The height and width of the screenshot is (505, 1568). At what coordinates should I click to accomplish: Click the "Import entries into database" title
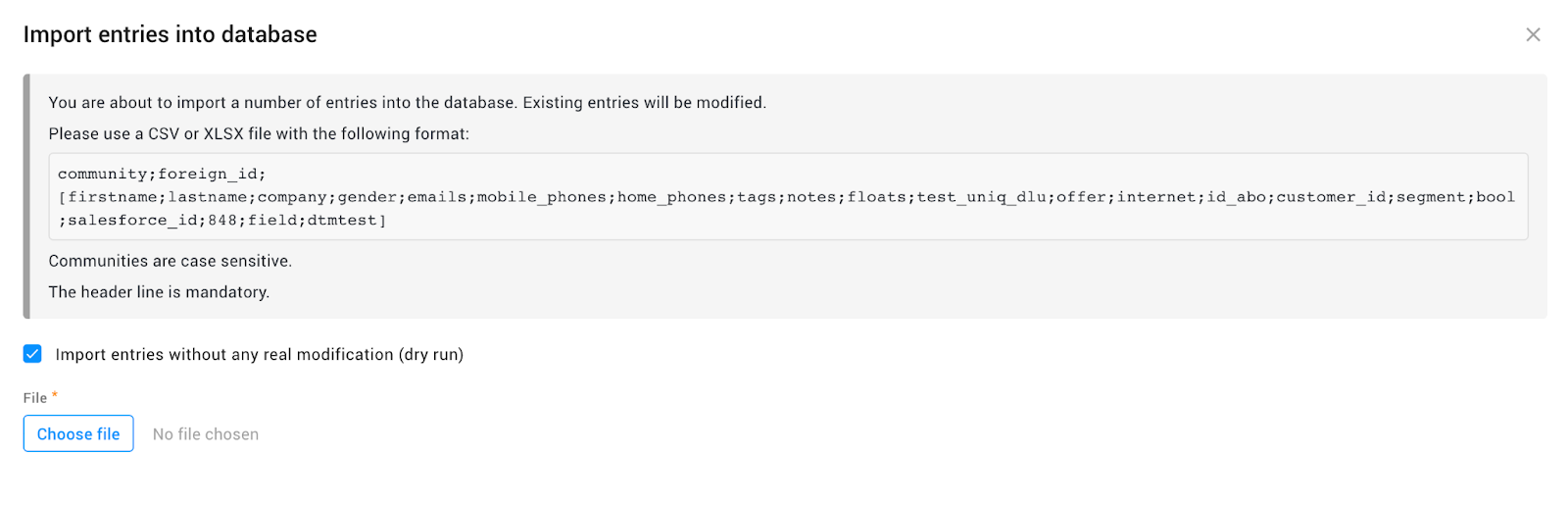(x=171, y=34)
